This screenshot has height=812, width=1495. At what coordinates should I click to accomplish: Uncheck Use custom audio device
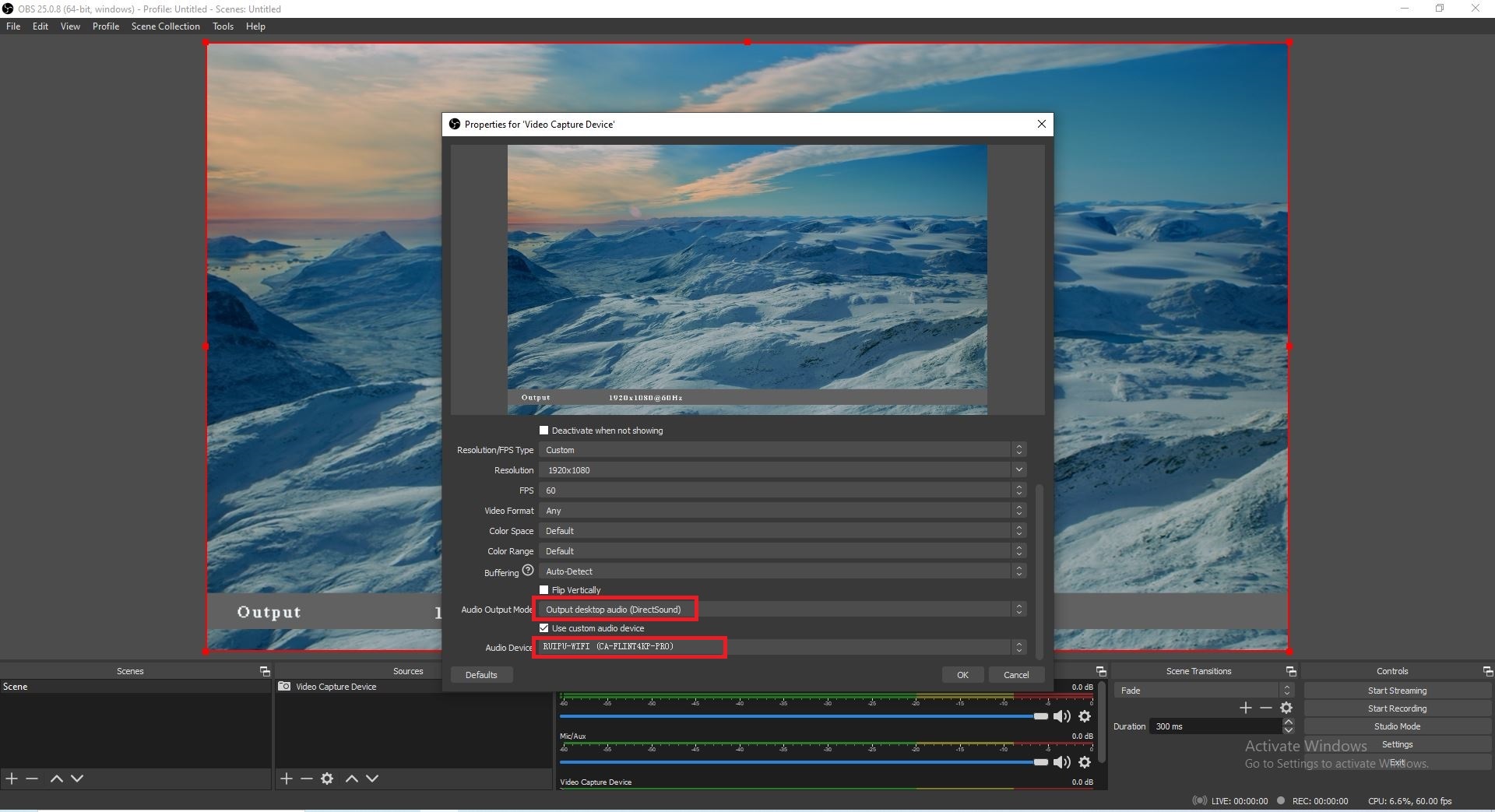[544, 628]
